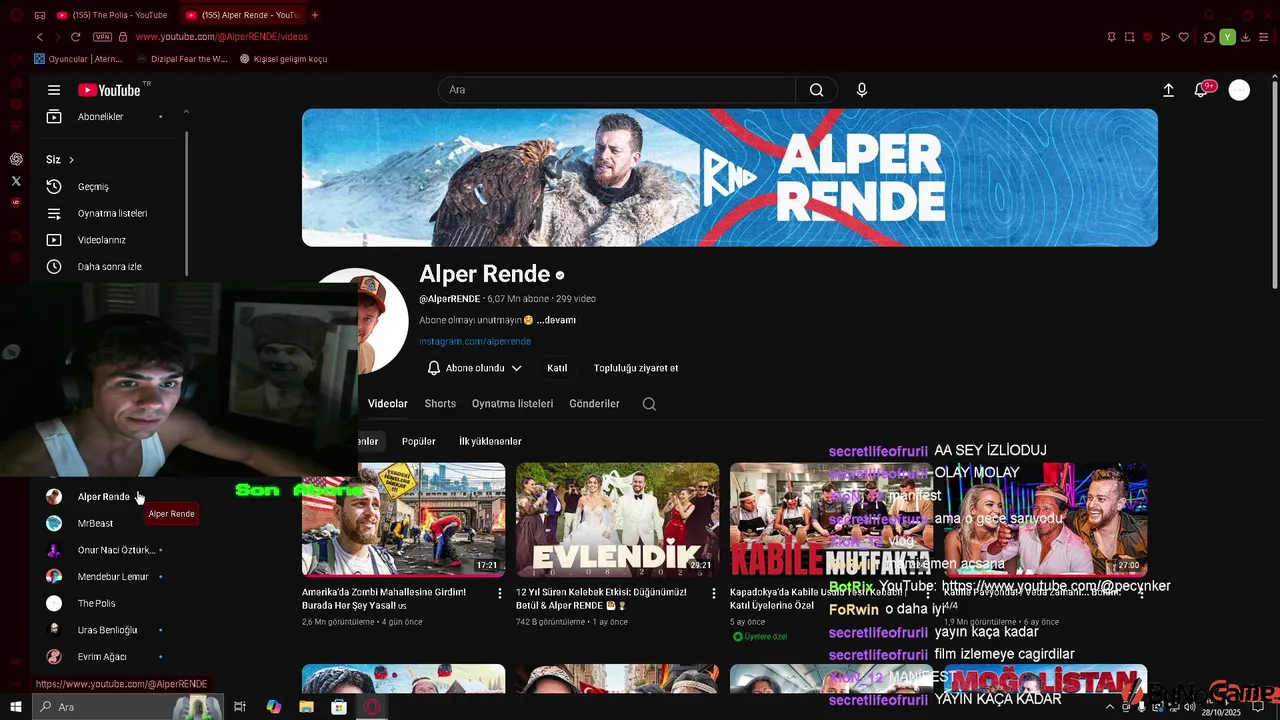
Task: Click the heart bookmark icon in toolbar
Action: 1184,37
